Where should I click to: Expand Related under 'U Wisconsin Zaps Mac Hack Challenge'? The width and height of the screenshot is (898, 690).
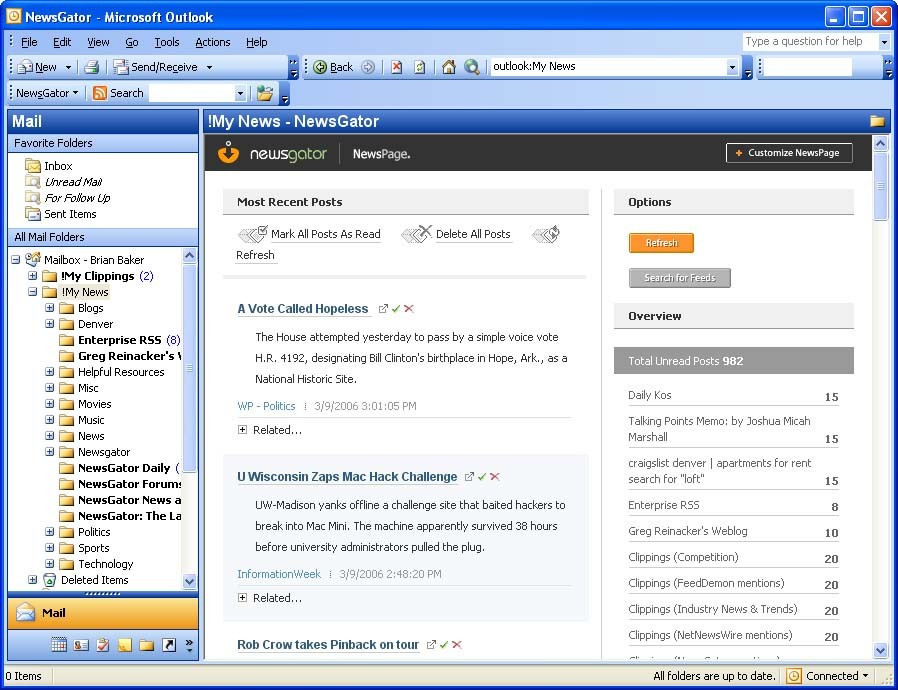tap(242, 597)
